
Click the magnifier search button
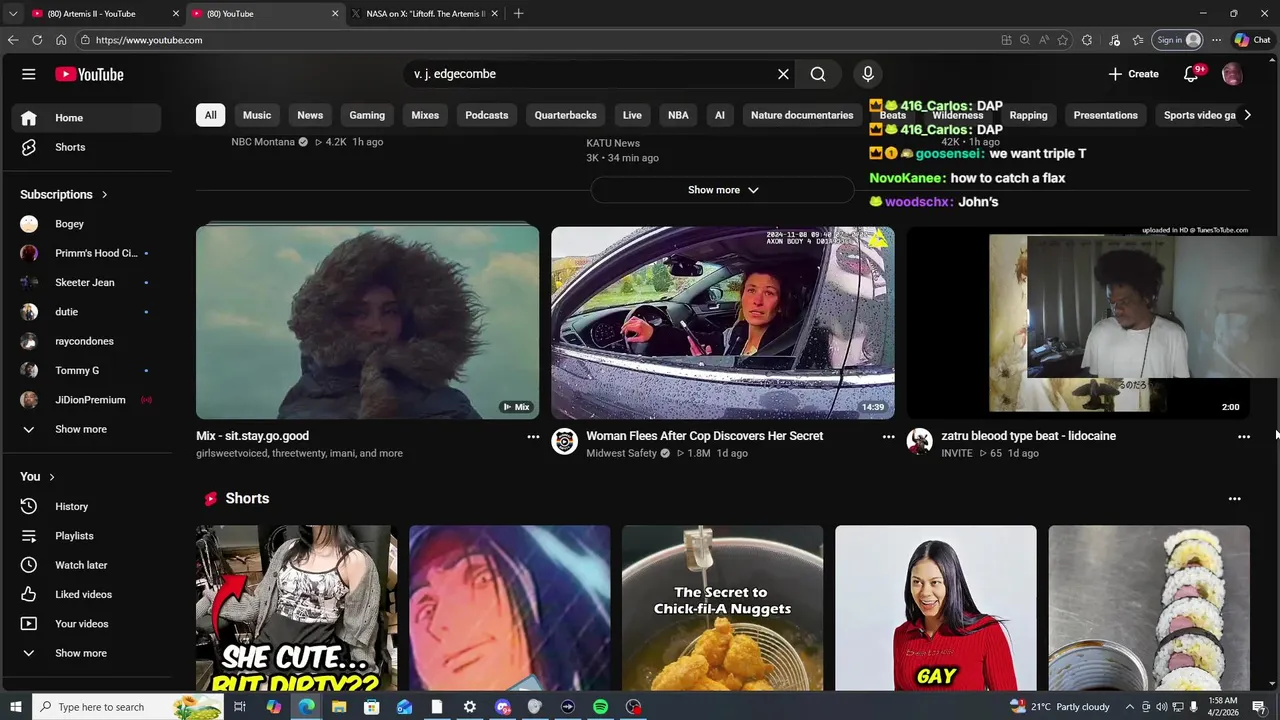(818, 74)
